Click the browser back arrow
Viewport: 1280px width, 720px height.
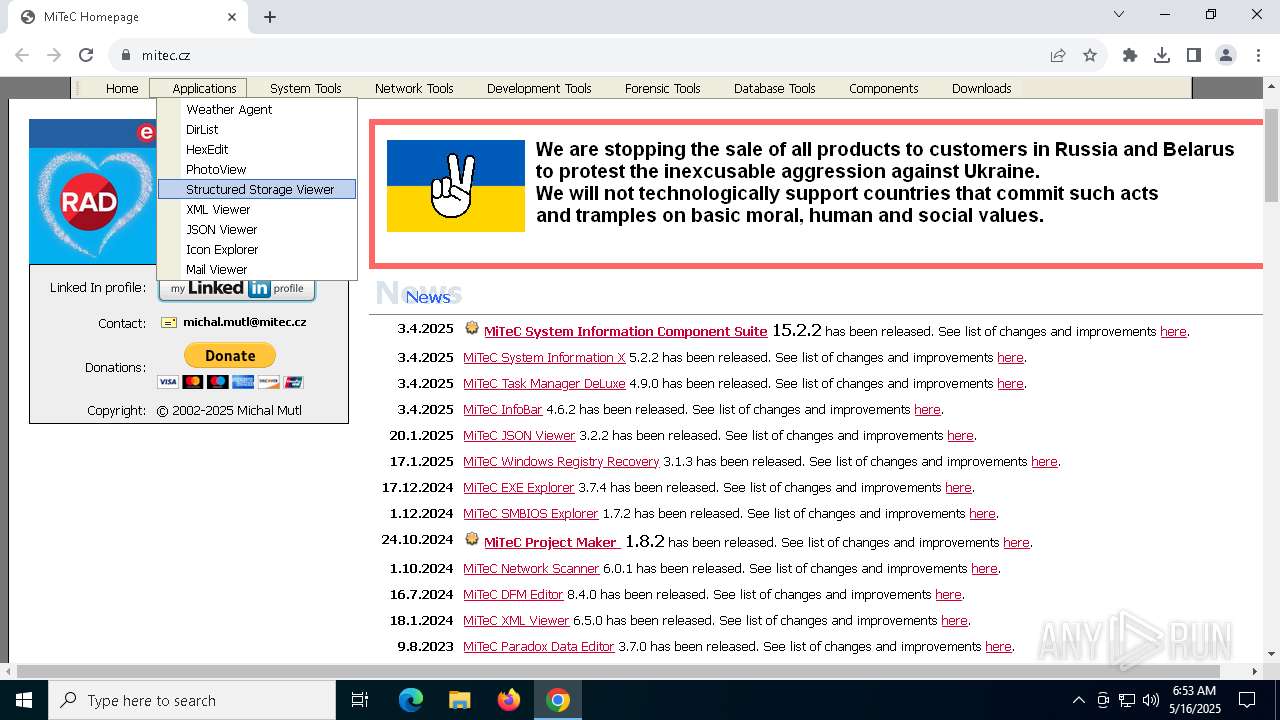click(x=22, y=56)
